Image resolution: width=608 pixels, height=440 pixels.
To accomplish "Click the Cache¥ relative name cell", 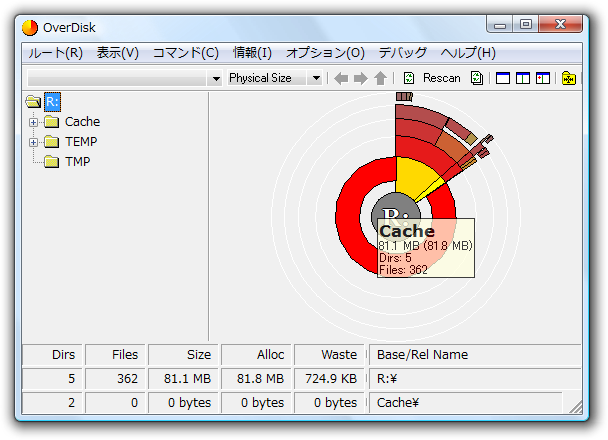I will coord(465,403).
